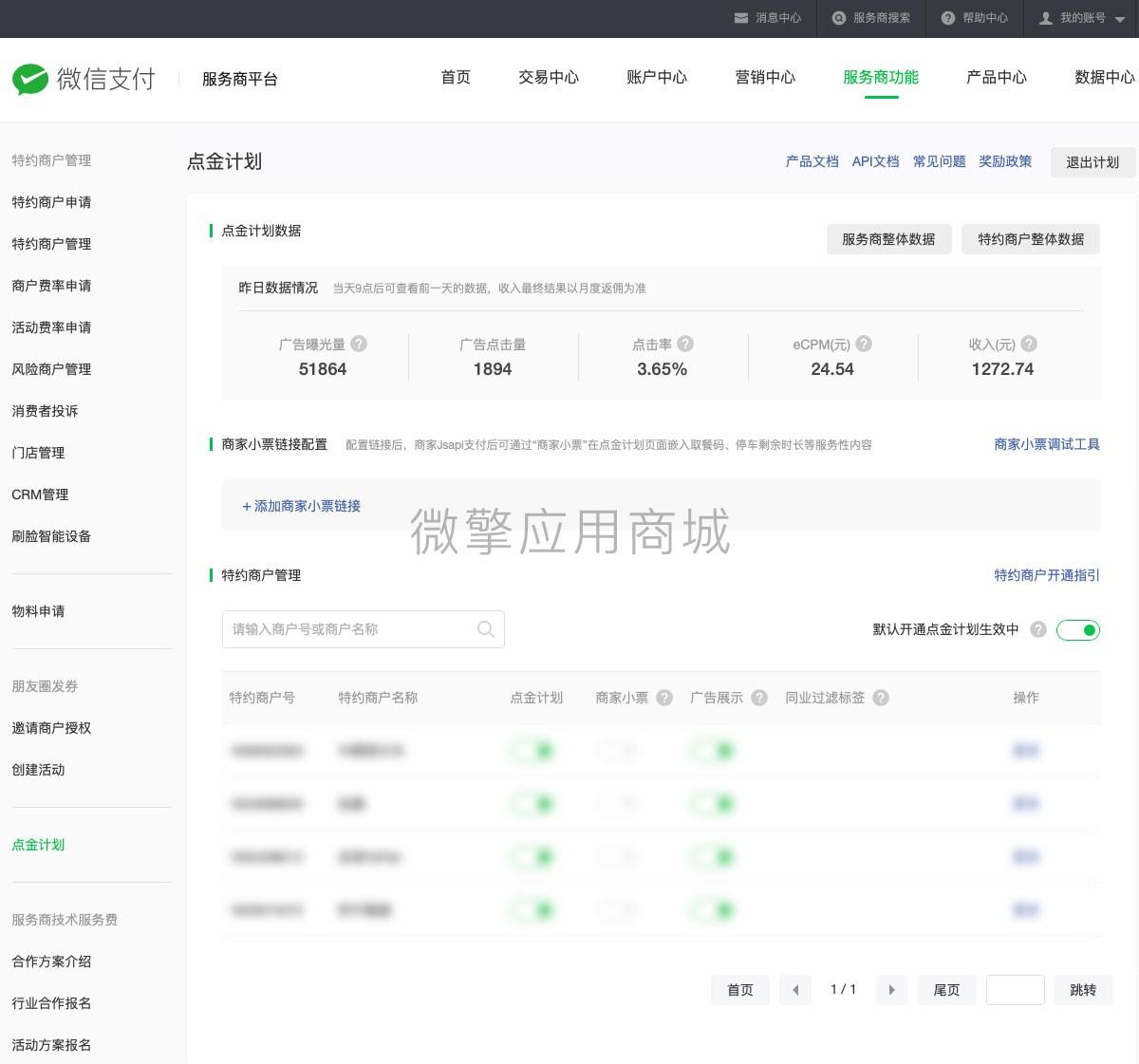Click the help icon on 同业过滤标签 column

880,698
